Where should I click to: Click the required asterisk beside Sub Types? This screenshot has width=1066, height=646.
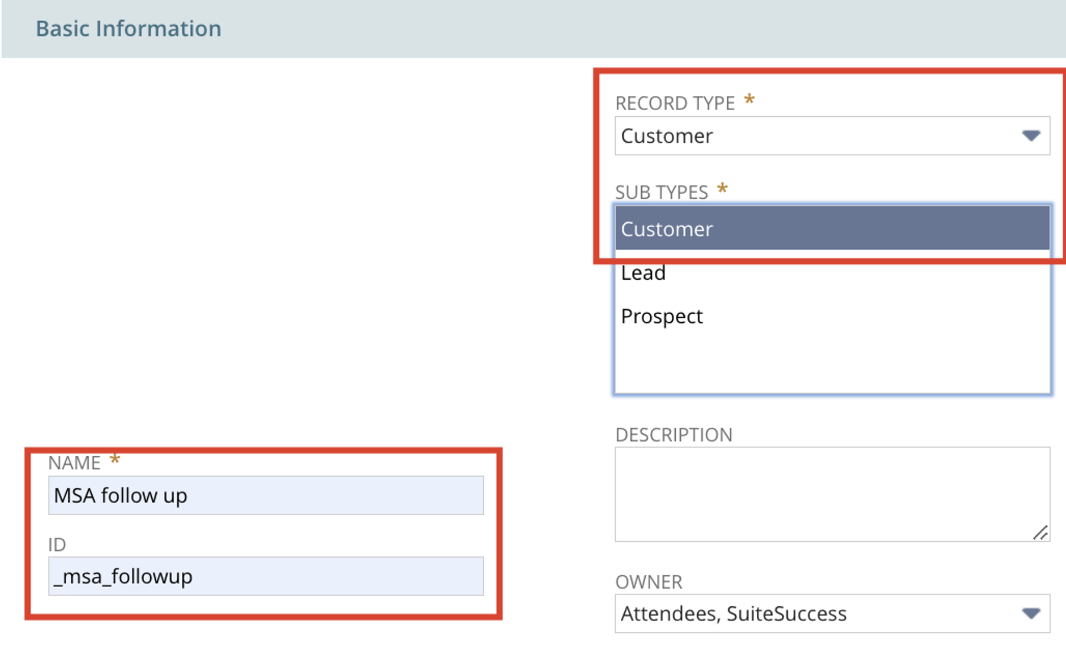722,188
